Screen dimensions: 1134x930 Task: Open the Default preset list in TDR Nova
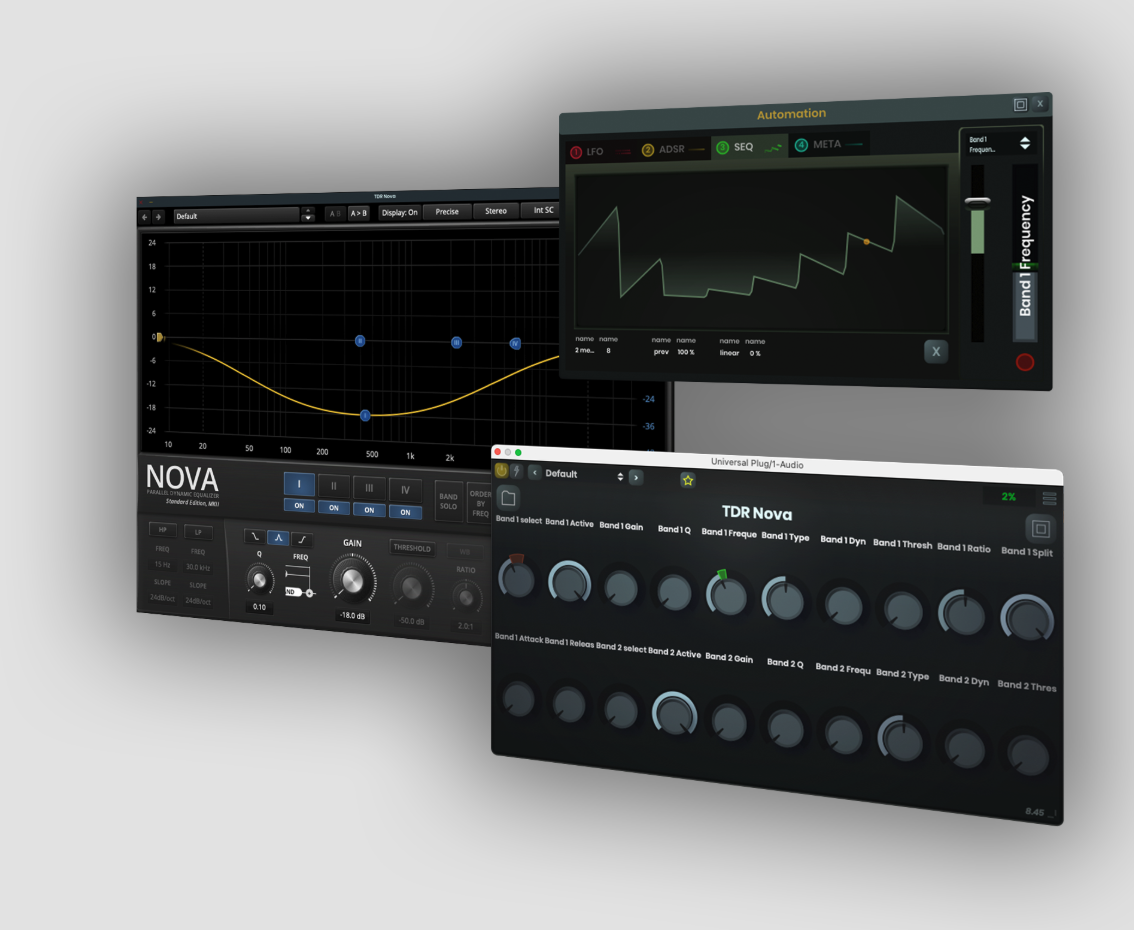click(236, 215)
